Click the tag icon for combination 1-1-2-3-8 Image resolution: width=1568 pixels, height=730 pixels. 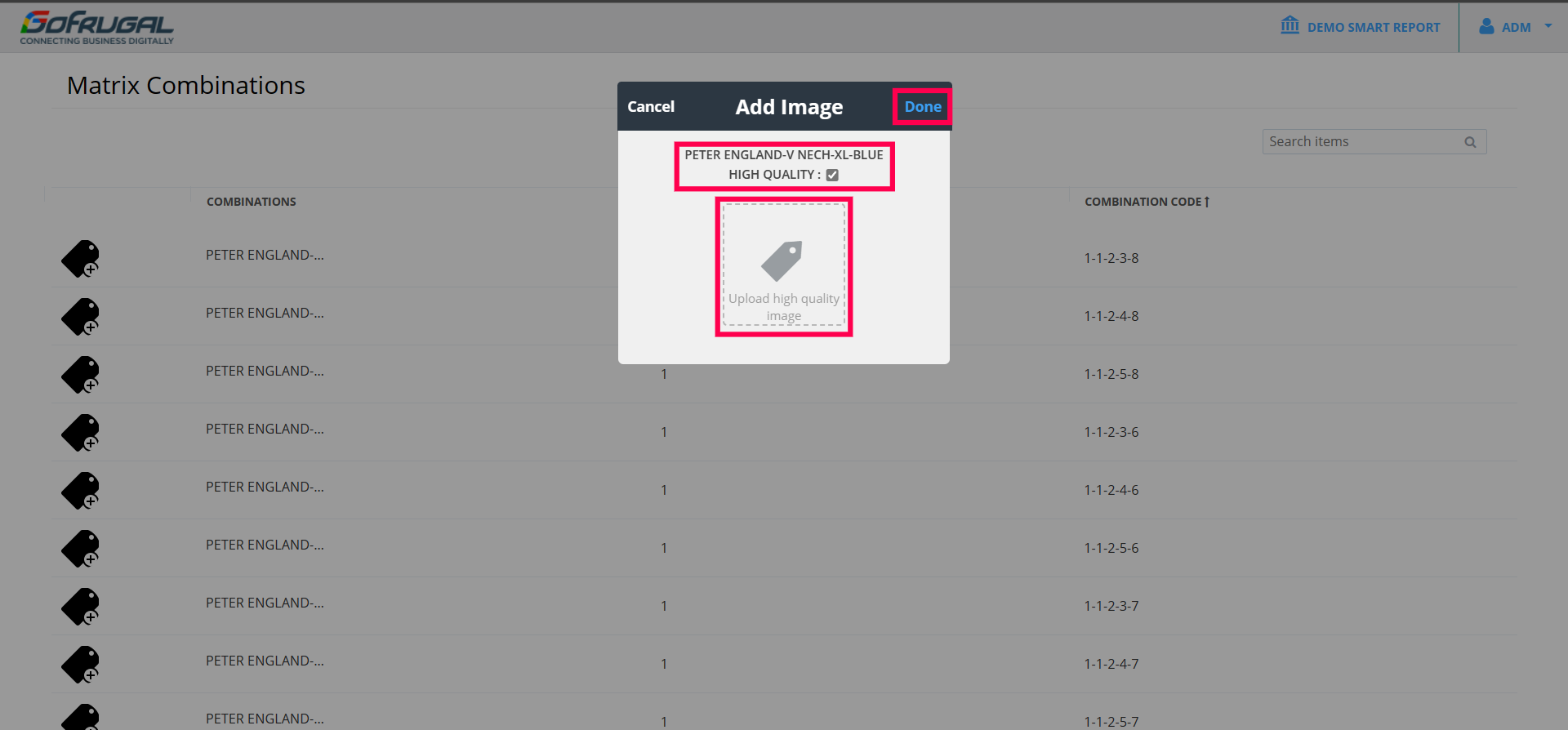(81, 258)
